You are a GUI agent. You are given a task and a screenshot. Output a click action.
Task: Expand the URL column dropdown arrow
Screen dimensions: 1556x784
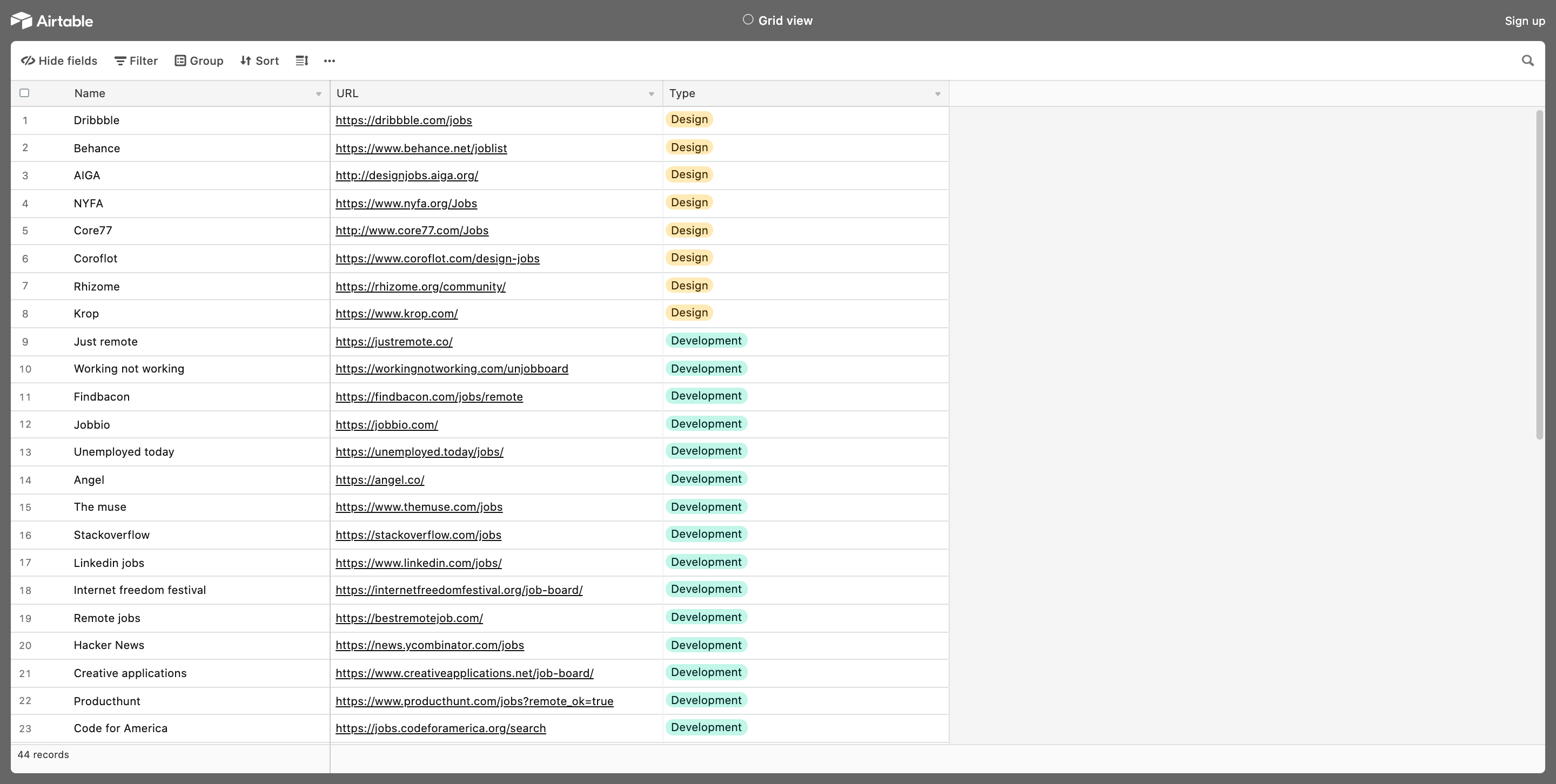pyautogui.click(x=651, y=94)
